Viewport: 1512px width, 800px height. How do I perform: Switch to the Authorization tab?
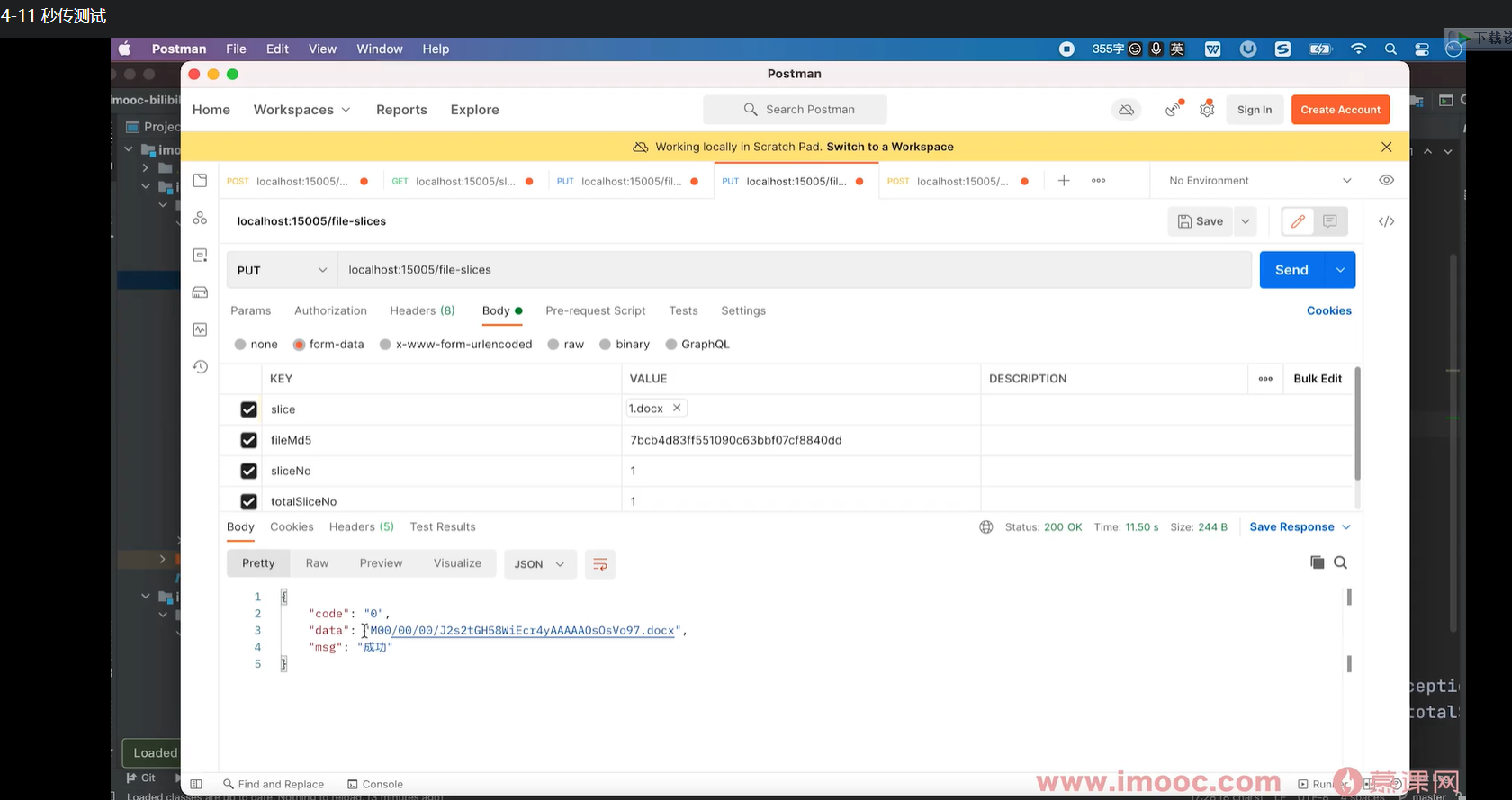(x=330, y=310)
